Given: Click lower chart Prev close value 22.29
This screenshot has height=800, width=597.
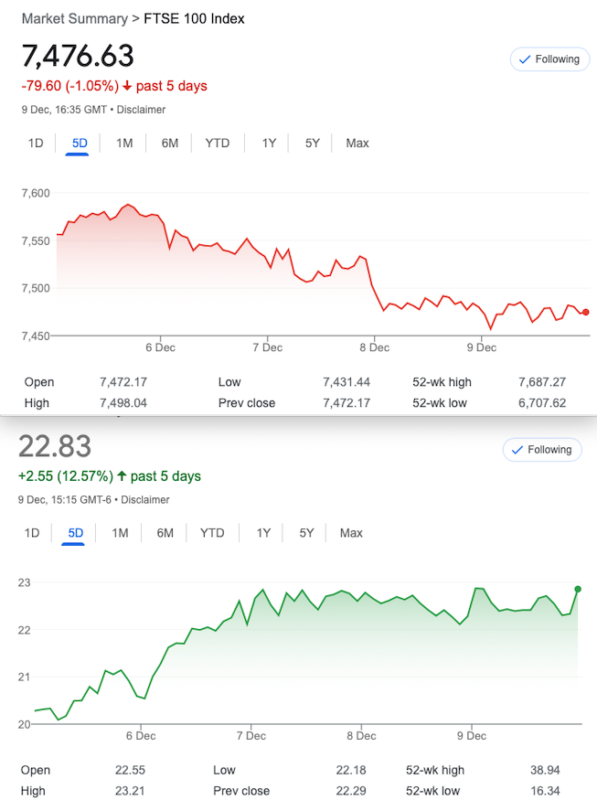Looking at the screenshot, I should (x=351, y=791).
